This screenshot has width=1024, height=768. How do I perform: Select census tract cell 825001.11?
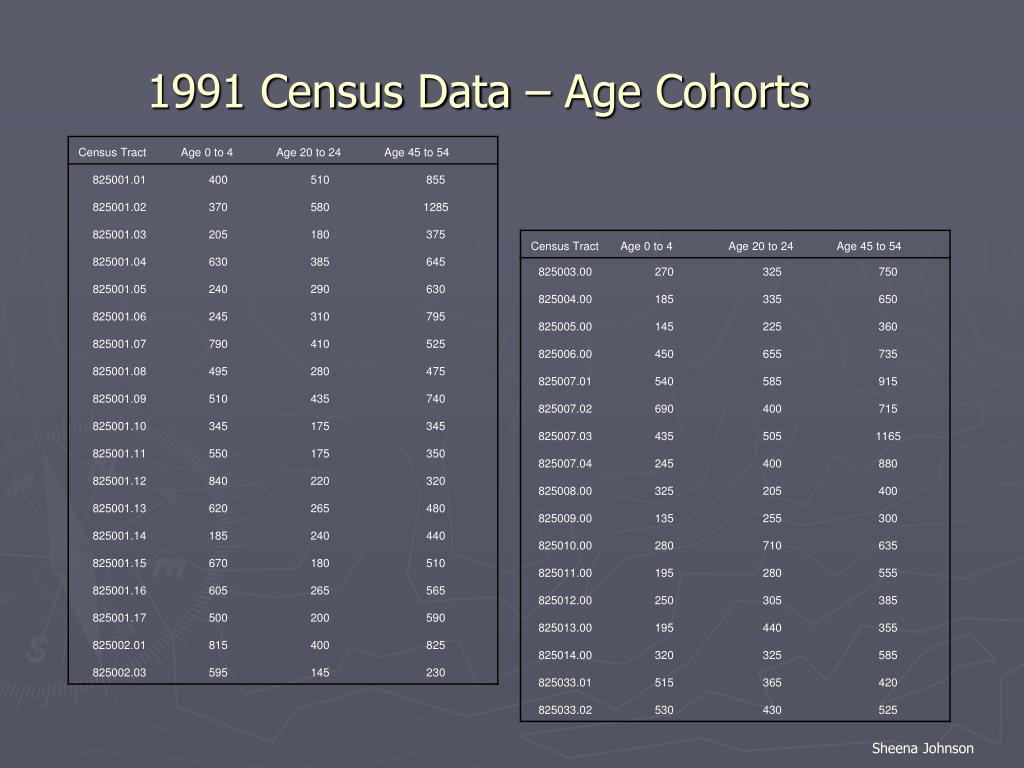point(119,454)
